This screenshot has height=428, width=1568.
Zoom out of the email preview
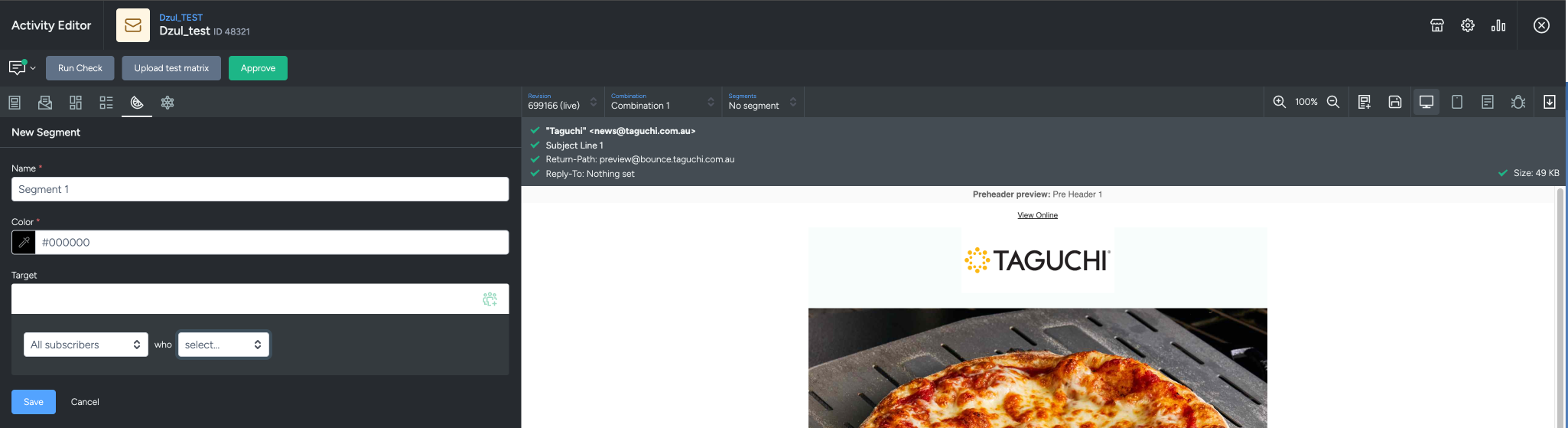(1333, 102)
